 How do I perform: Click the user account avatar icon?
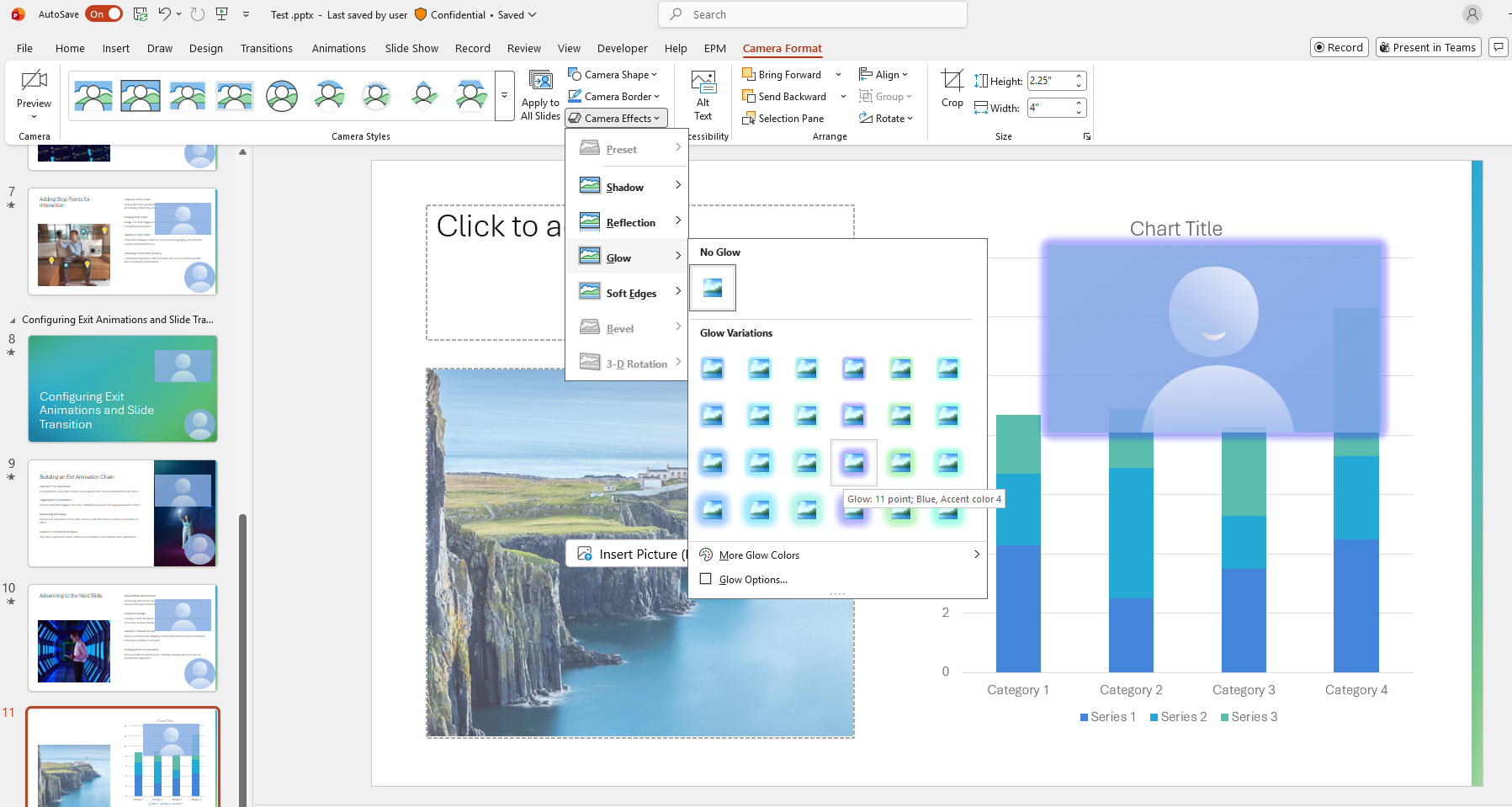point(1472,14)
